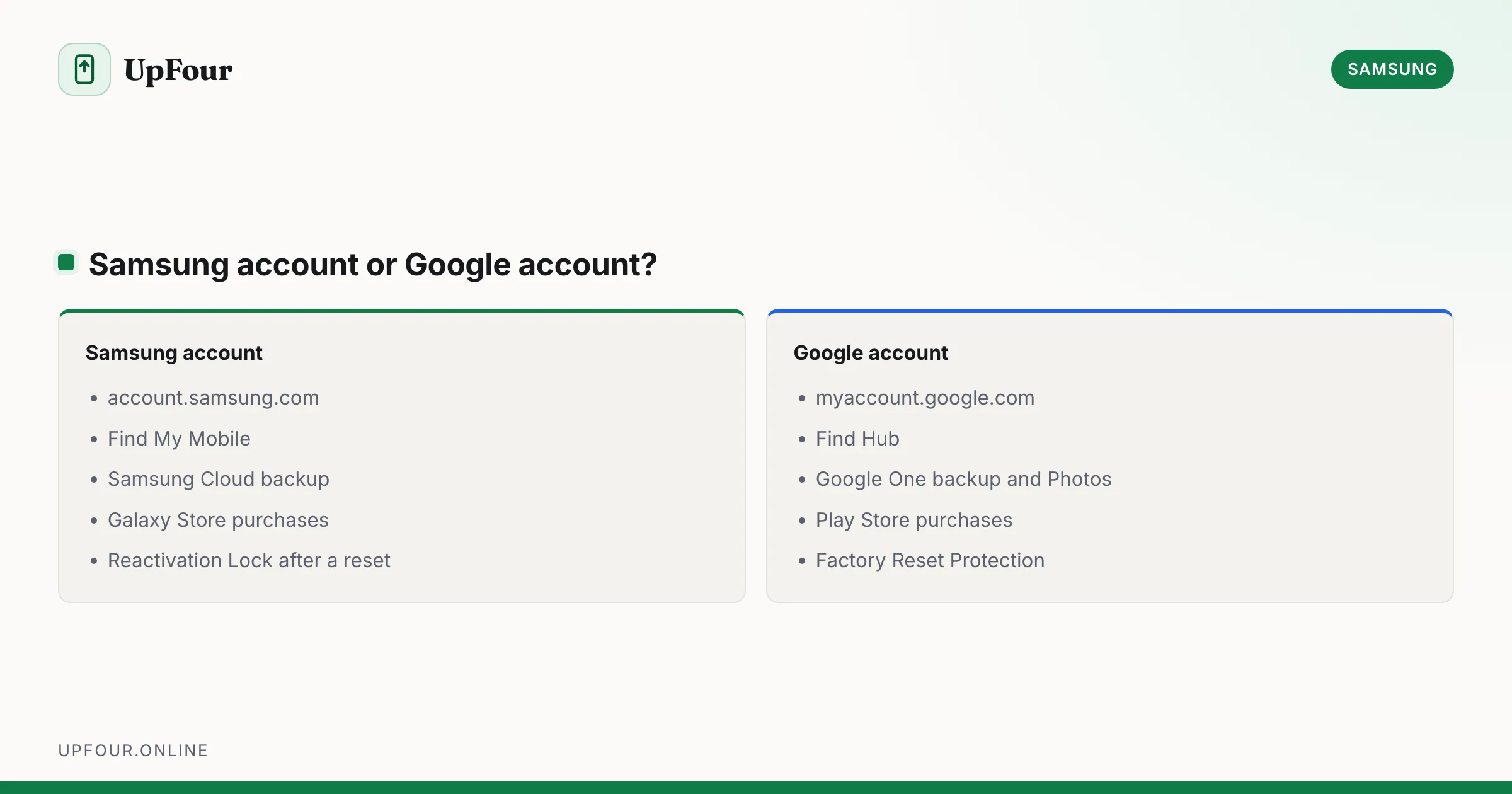This screenshot has height=794, width=1512.
Task: Select the Play Store purchases item
Action: 914,520
